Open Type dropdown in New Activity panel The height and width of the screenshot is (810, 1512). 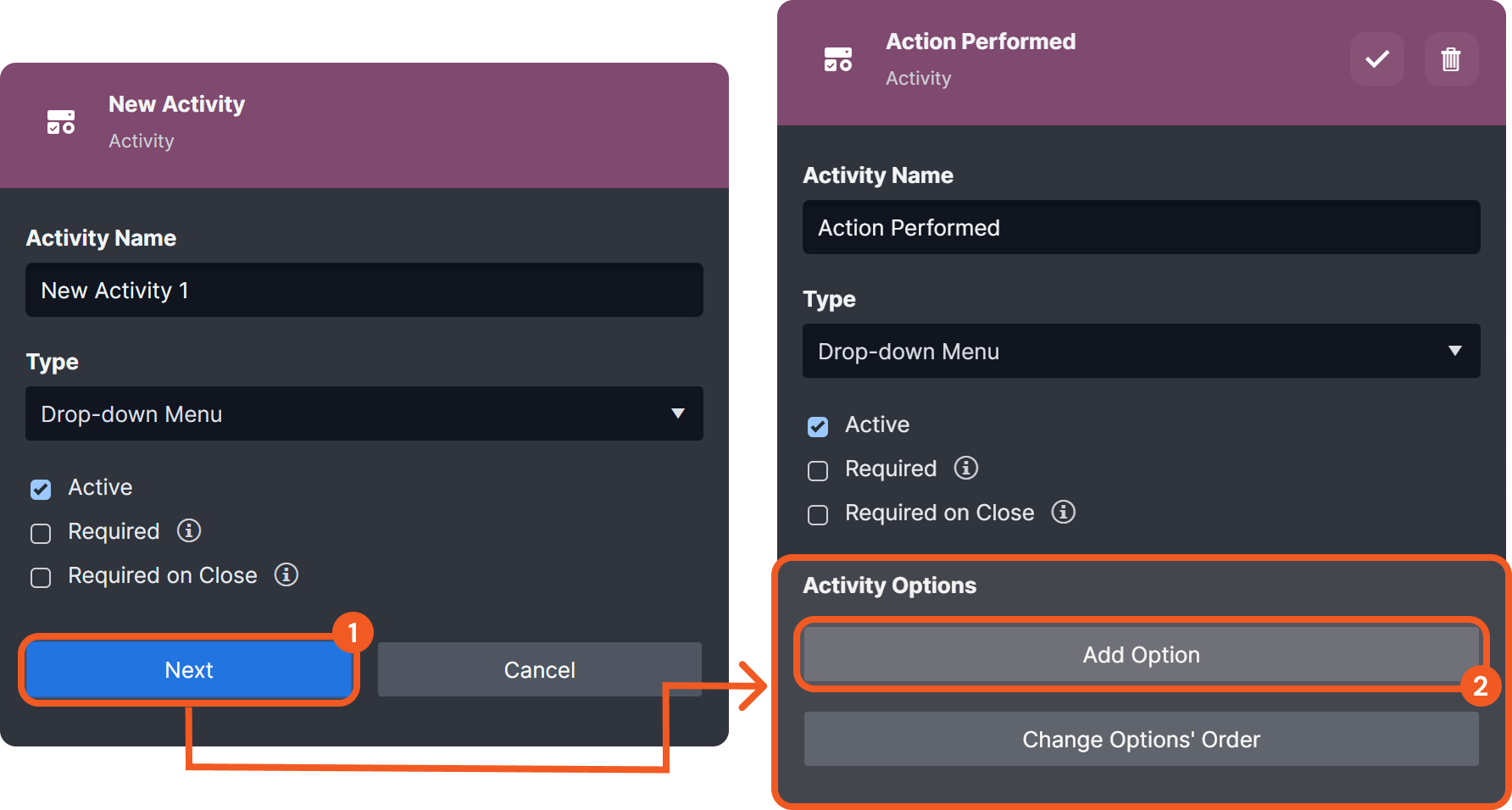(364, 413)
